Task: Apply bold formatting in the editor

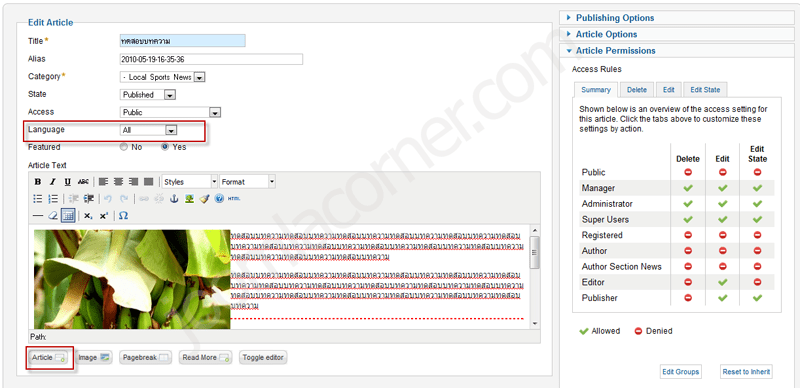Action: (38, 182)
